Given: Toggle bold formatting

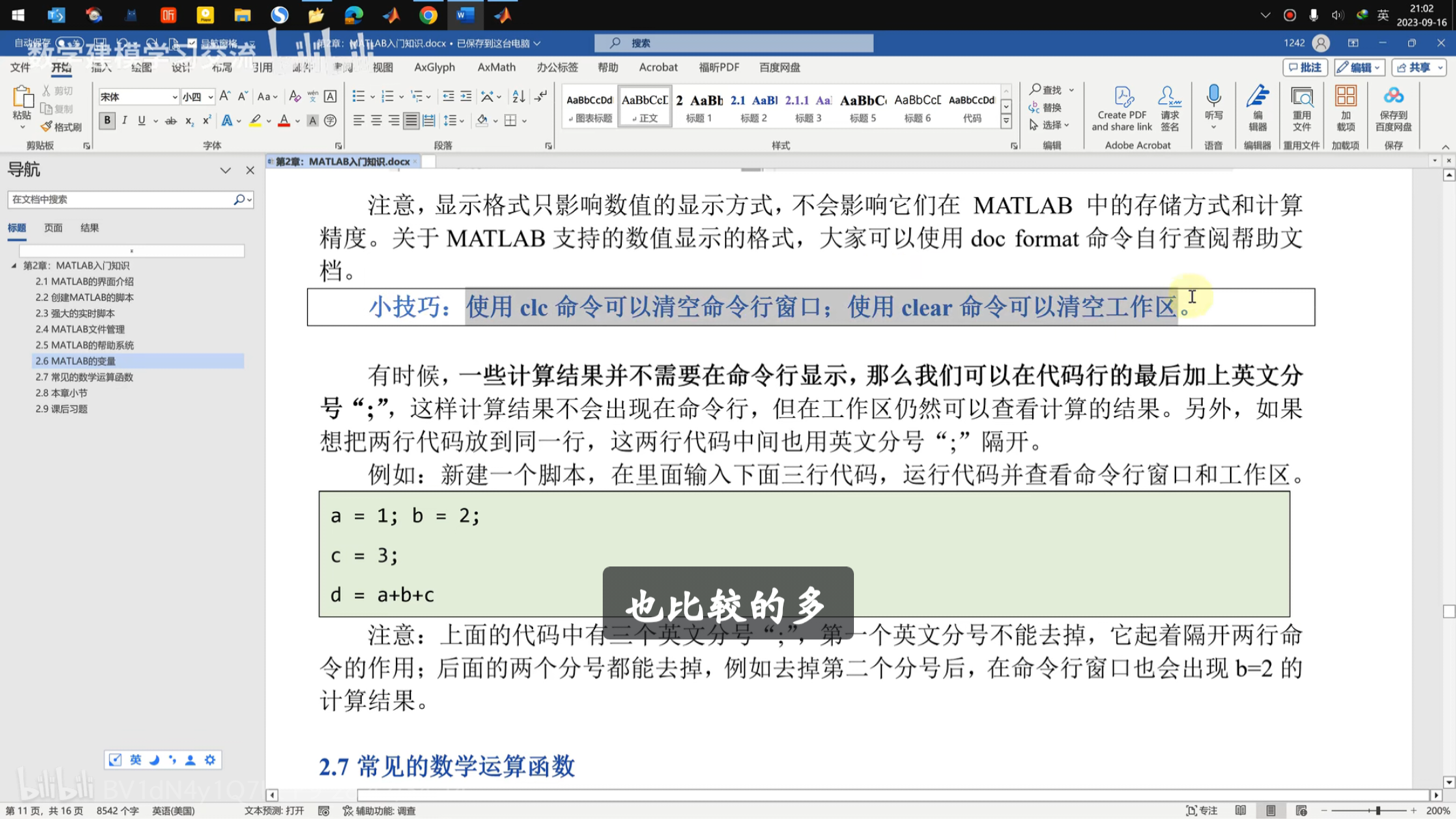Looking at the screenshot, I should point(107,121).
